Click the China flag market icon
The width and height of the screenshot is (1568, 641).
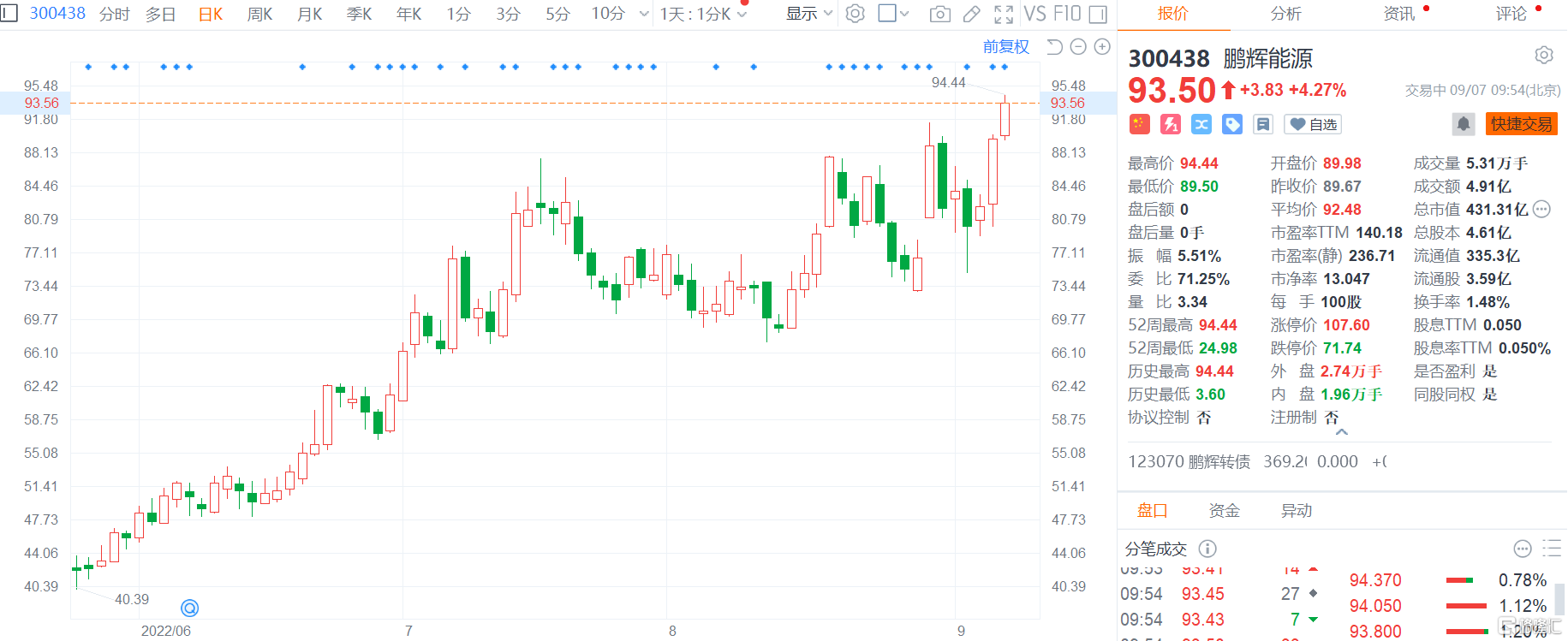click(x=1139, y=125)
